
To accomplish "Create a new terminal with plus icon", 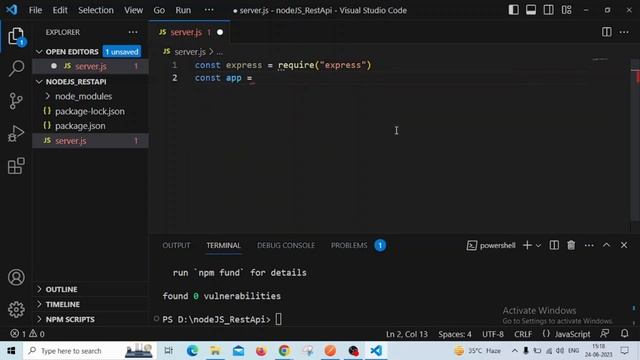I will 527,245.
